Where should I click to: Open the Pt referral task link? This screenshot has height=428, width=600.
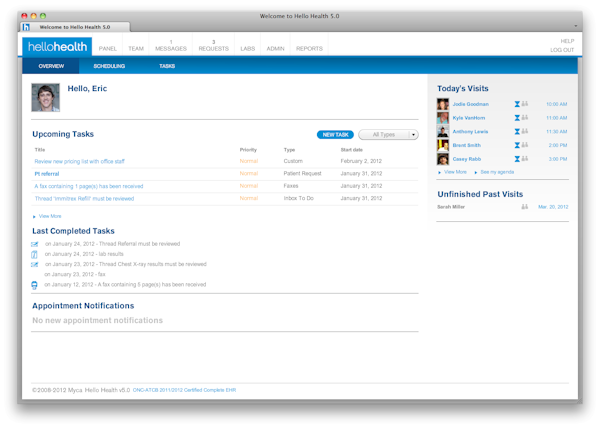47,174
